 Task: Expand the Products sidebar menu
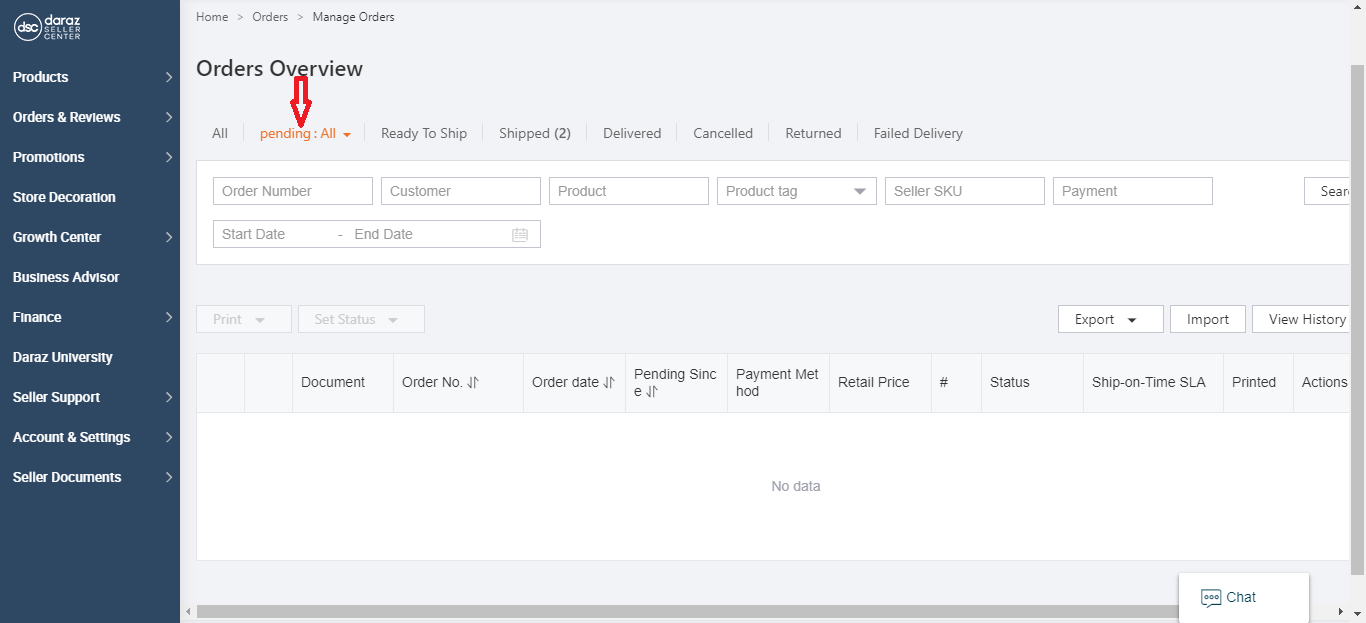point(90,77)
